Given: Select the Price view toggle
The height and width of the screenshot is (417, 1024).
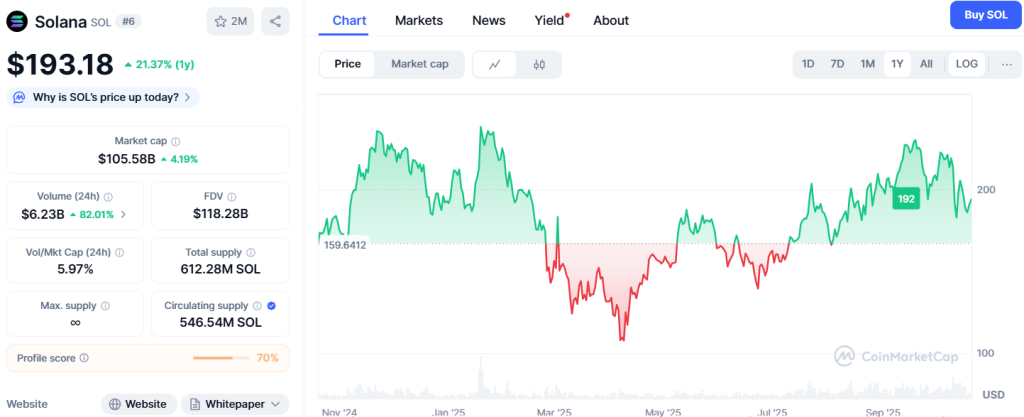Looking at the screenshot, I should 348,64.
